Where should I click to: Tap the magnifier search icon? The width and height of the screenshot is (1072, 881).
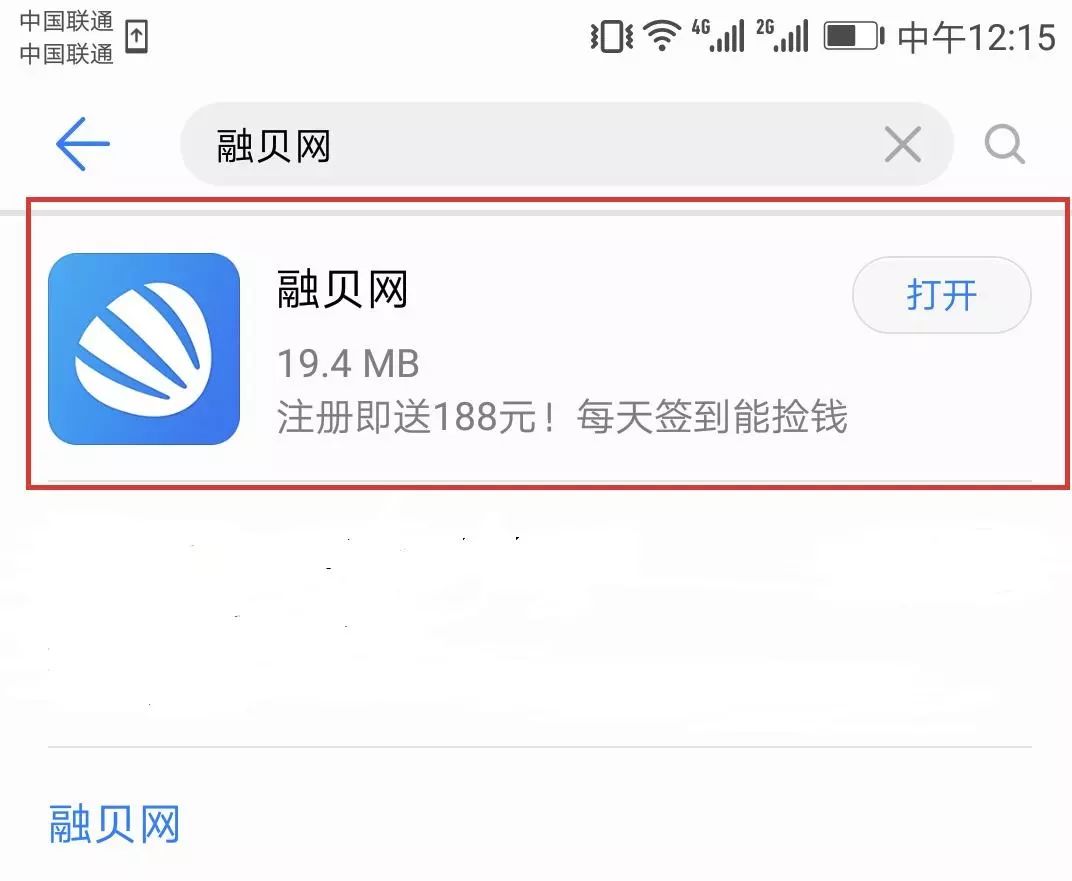point(1004,144)
